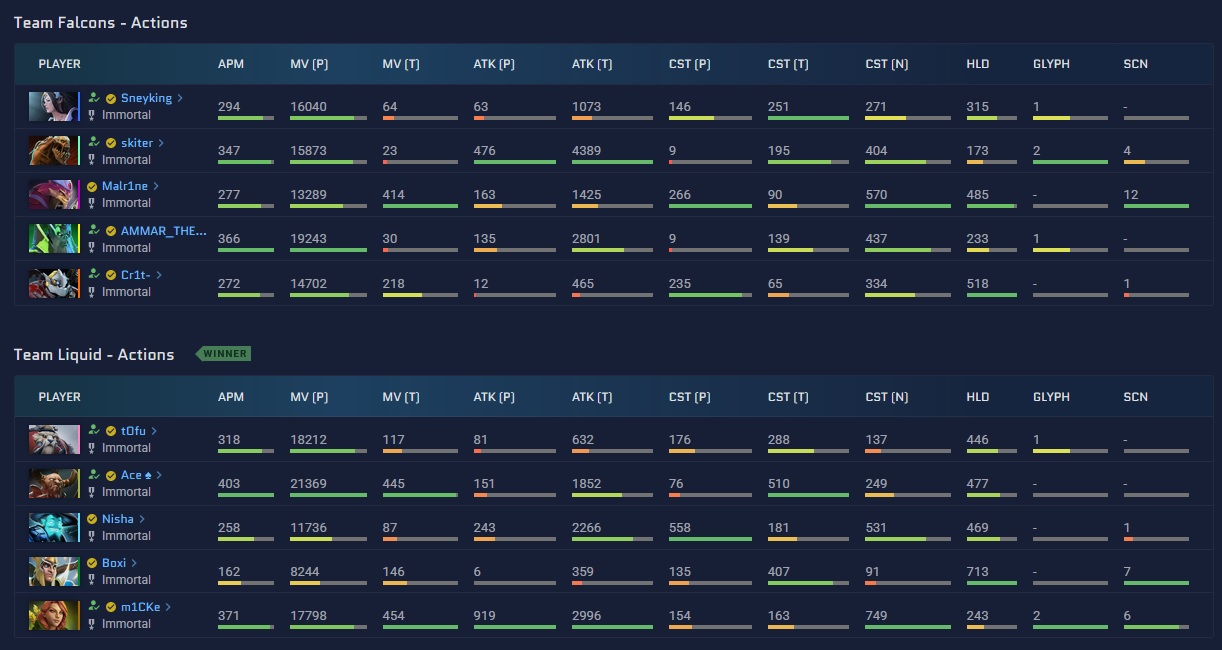Click the Immortal rank medal icon under Malr1ne
Image resolution: width=1222 pixels, height=650 pixels.
point(92,203)
